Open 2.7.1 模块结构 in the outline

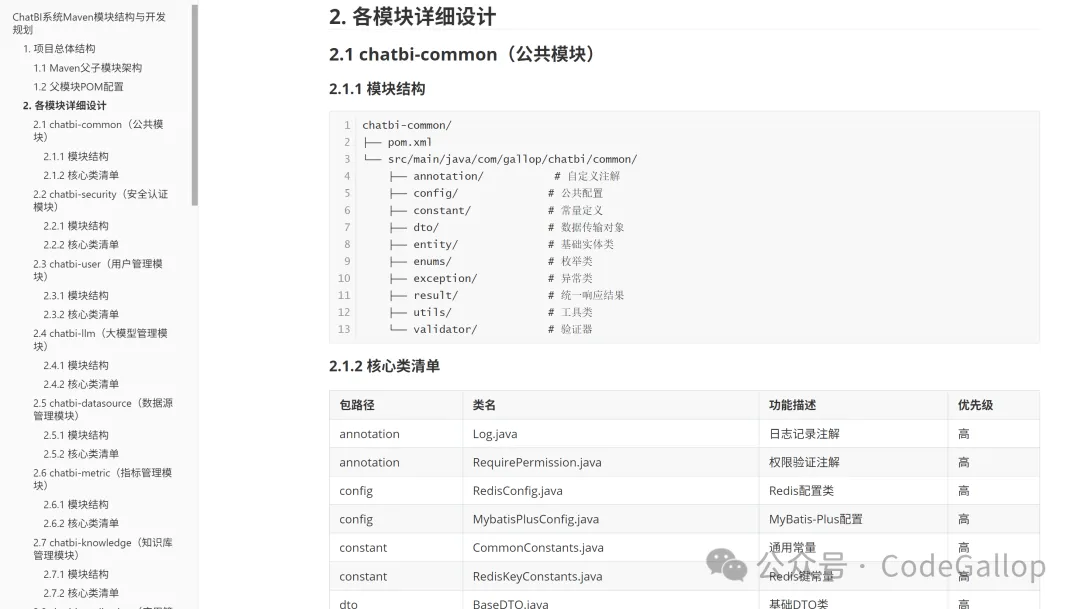76,575
